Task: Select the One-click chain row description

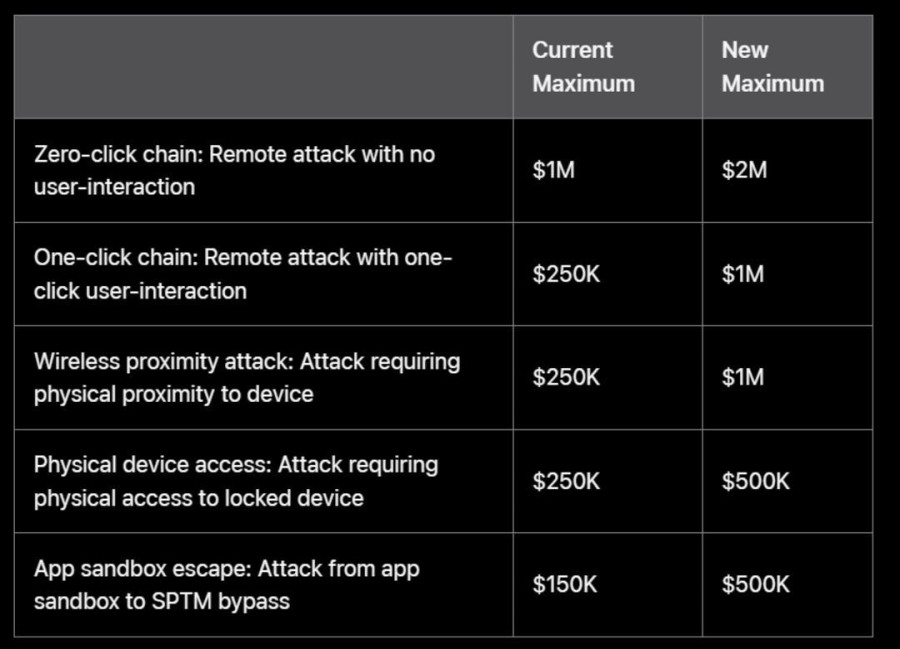Action: pos(243,274)
